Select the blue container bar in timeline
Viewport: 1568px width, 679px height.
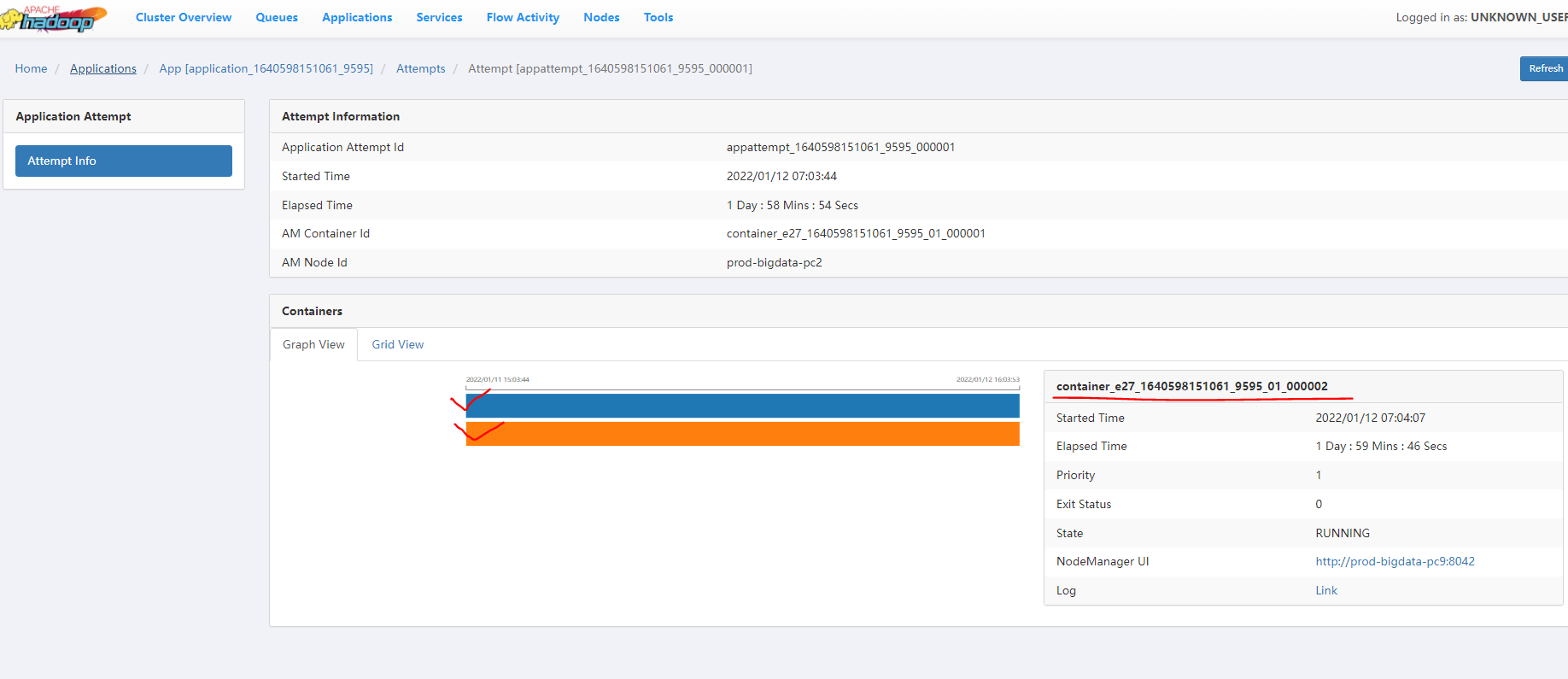click(742, 406)
